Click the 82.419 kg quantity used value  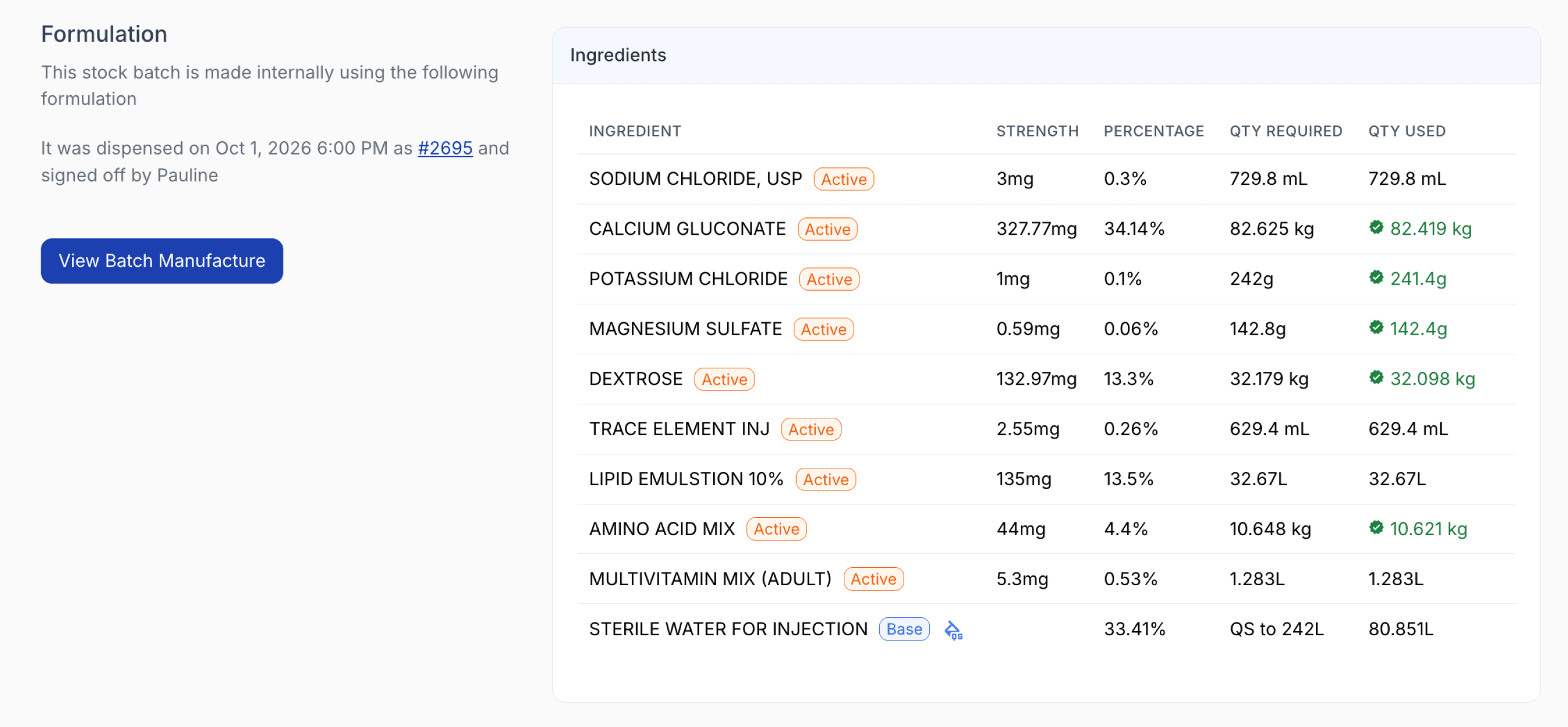[1430, 229]
